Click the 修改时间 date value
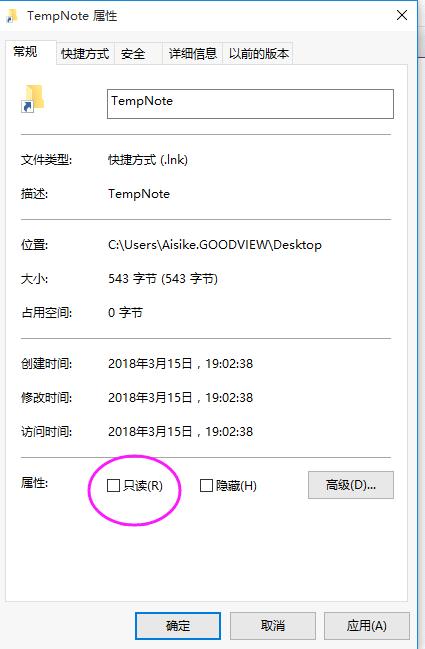 180,397
